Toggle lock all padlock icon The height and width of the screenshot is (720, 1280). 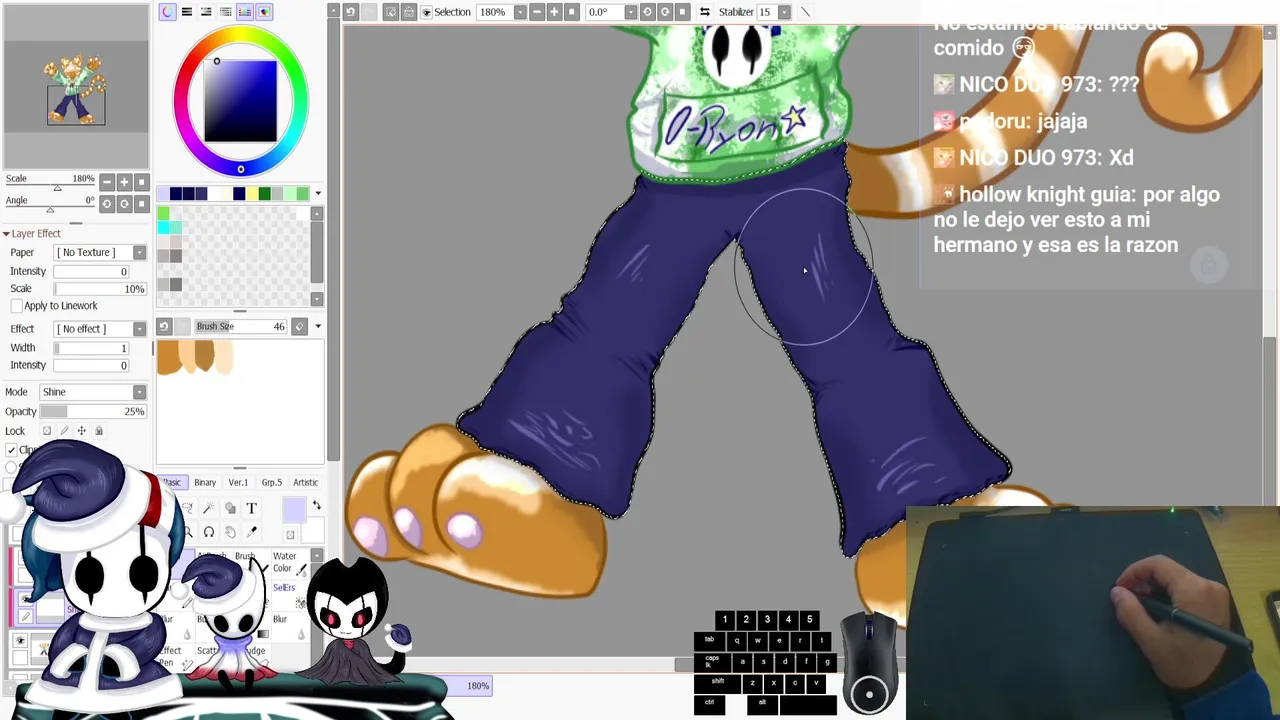tap(98, 431)
